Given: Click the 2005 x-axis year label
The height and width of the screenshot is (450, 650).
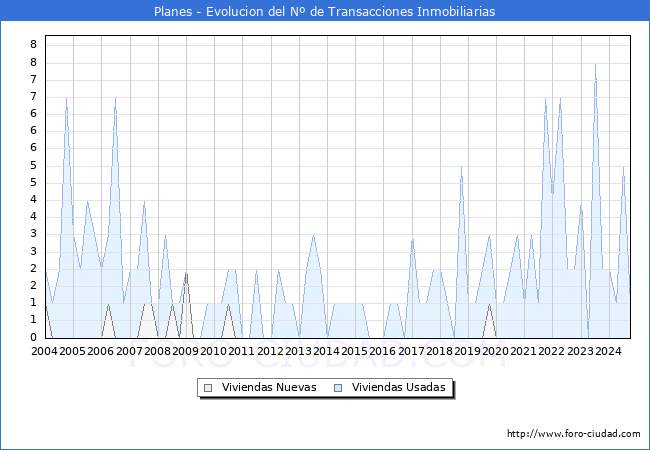Looking at the screenshot, I should [x=73, y=351].
